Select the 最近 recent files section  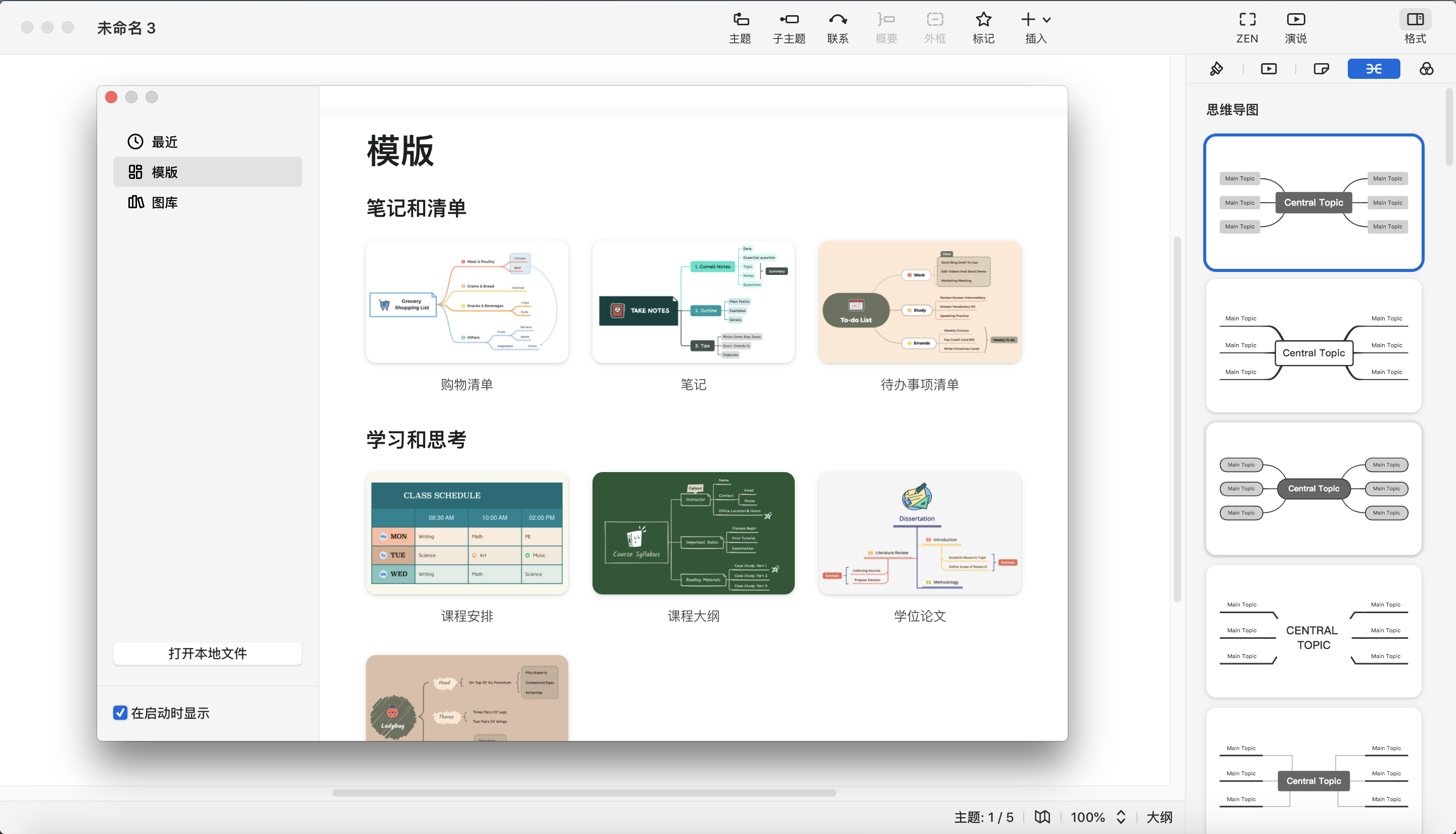click(165, 142)
